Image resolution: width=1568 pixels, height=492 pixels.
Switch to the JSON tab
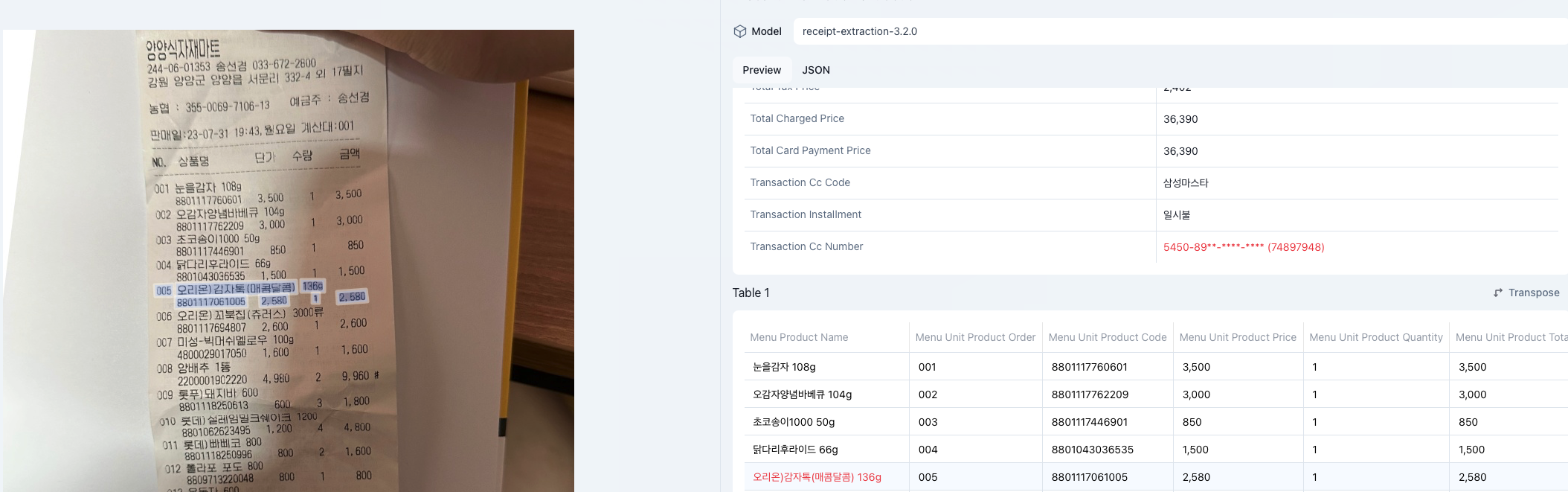point(815,70)
